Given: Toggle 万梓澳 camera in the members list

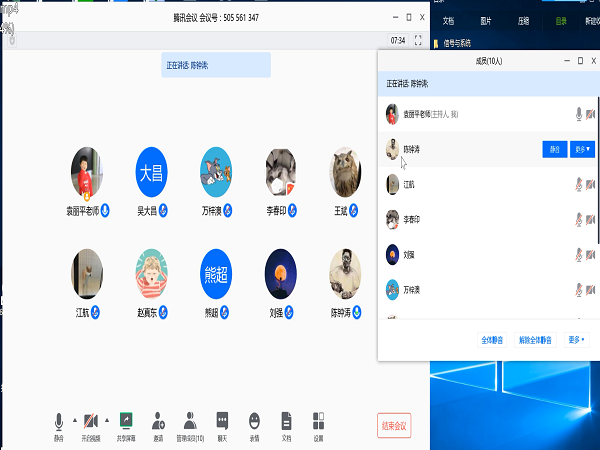Looking at the screenshot, I should pos(590,290).
